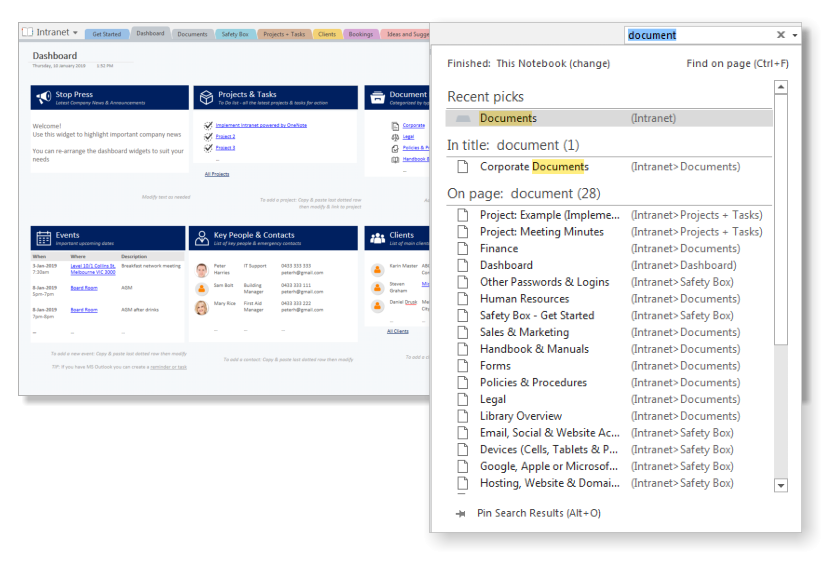
Task: Open the 'Google, Apple or Microsof...' result
Action: pyautogui.click(x=609, y=466)
